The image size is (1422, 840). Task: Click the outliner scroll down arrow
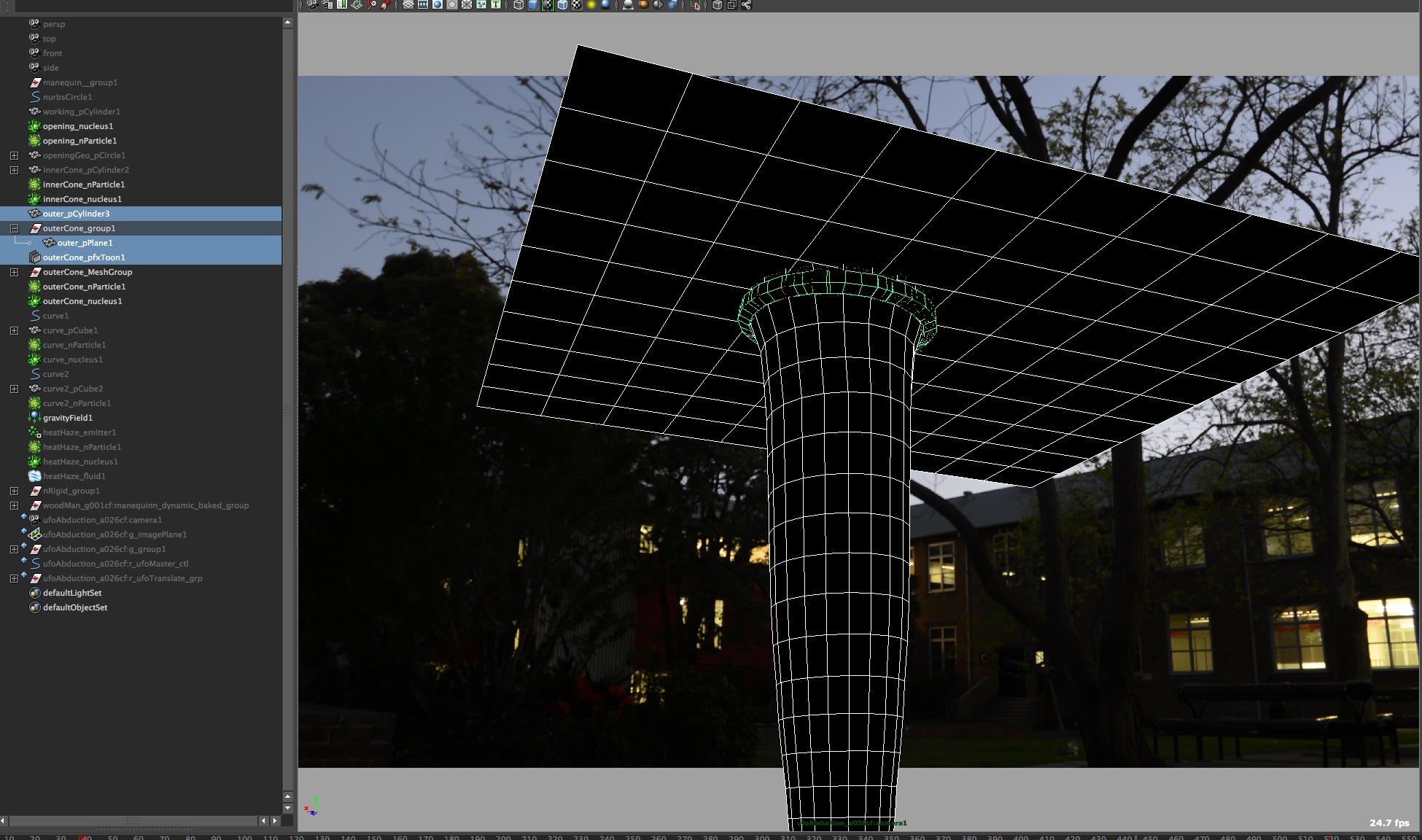coord(287,808)
